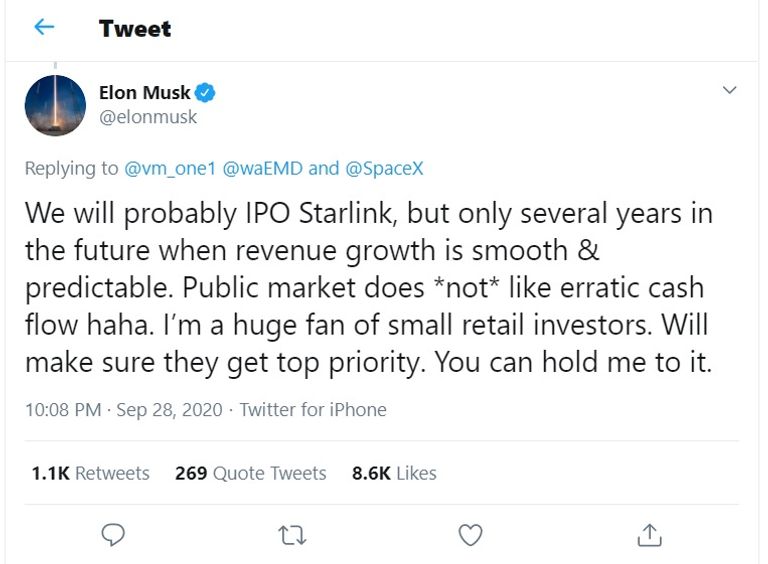Like the tweet with heart icon

pyautogui.click(x=469, y=535)
